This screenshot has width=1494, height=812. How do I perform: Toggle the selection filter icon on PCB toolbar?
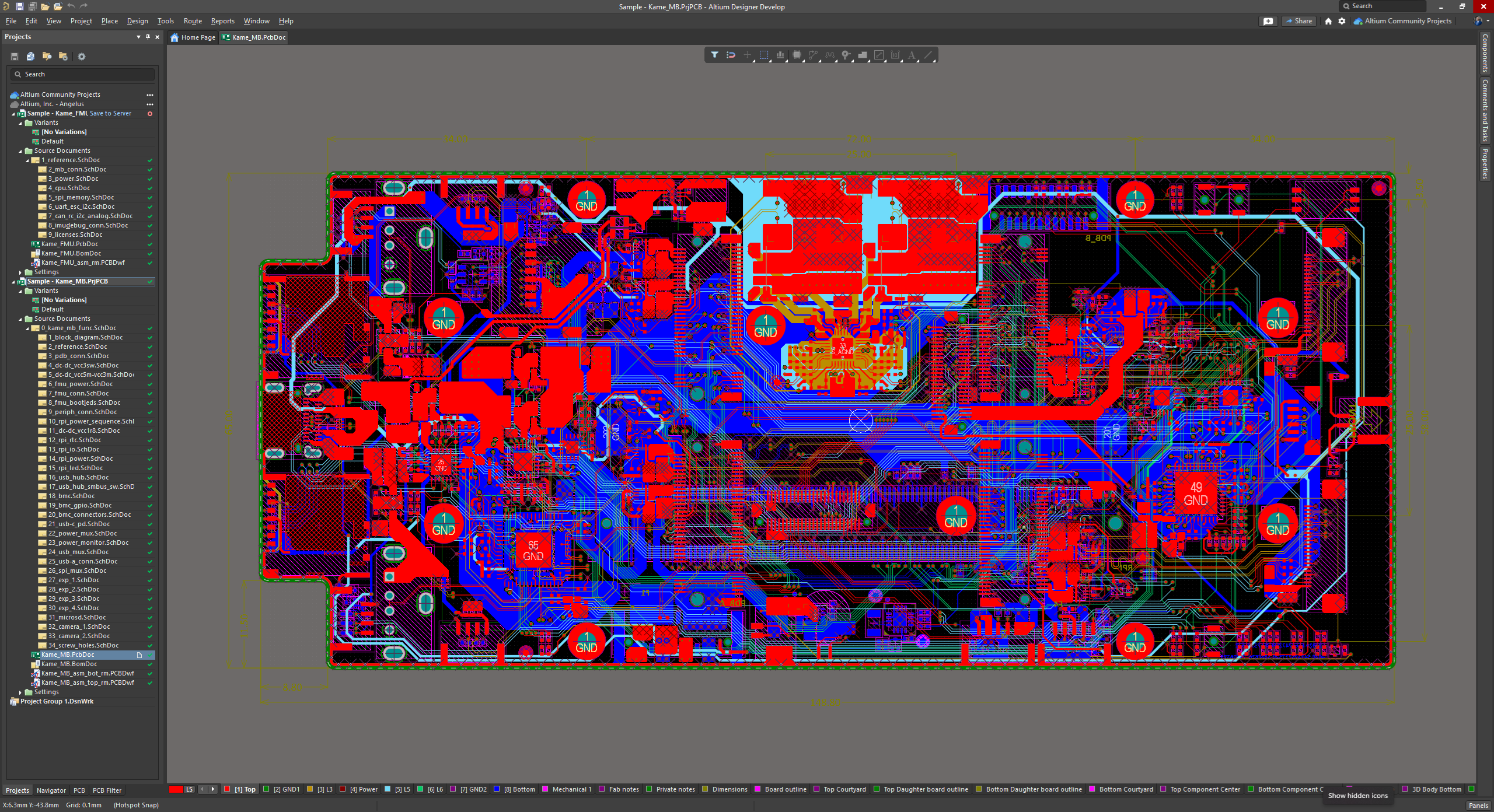(715, 55)
